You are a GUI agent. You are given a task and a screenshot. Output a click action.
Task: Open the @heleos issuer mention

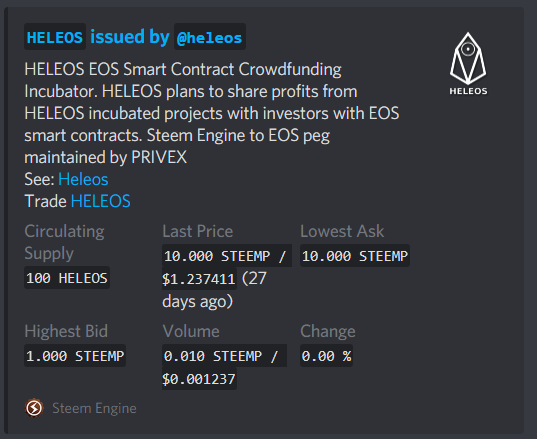(x=210, y=37)
